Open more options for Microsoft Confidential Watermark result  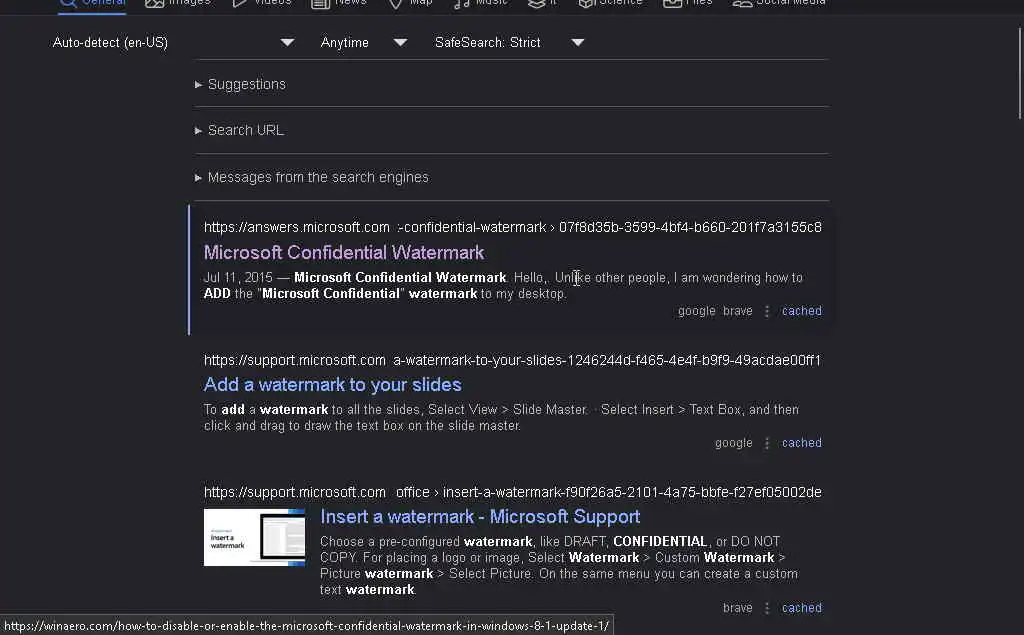(x=767, y=311)
